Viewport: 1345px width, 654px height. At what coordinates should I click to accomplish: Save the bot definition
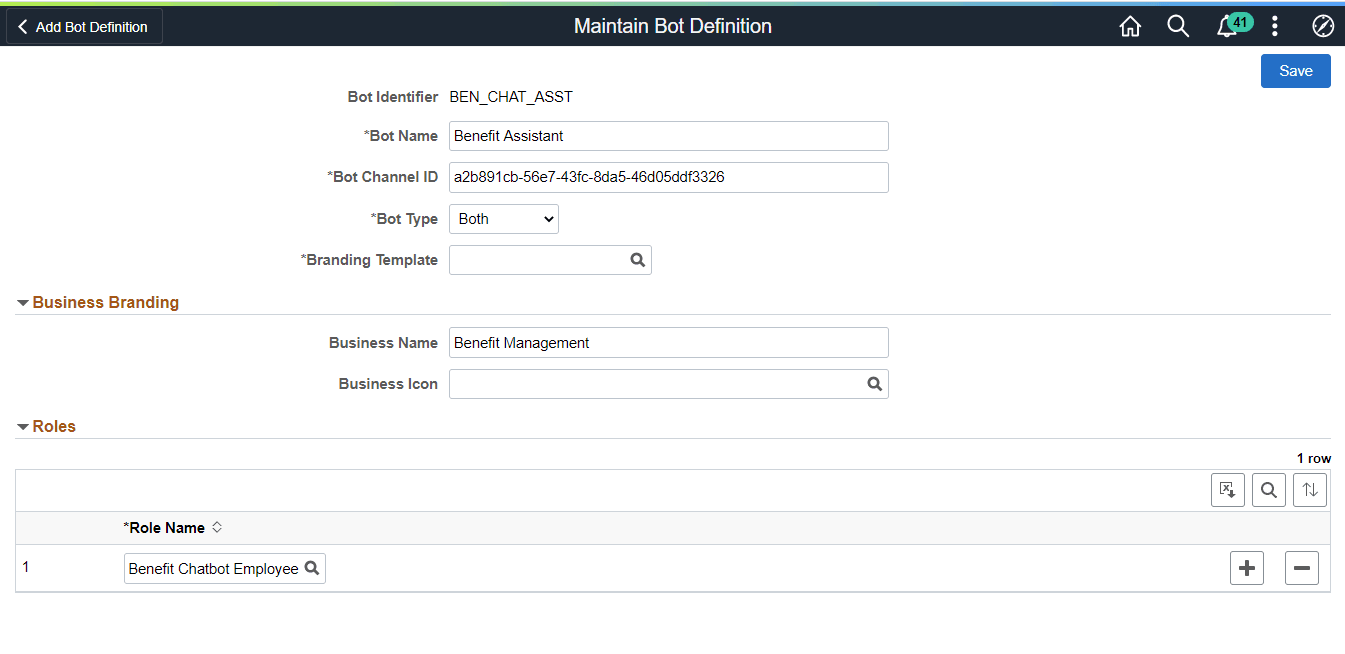pyautogui.click(x=1295, y=70)
